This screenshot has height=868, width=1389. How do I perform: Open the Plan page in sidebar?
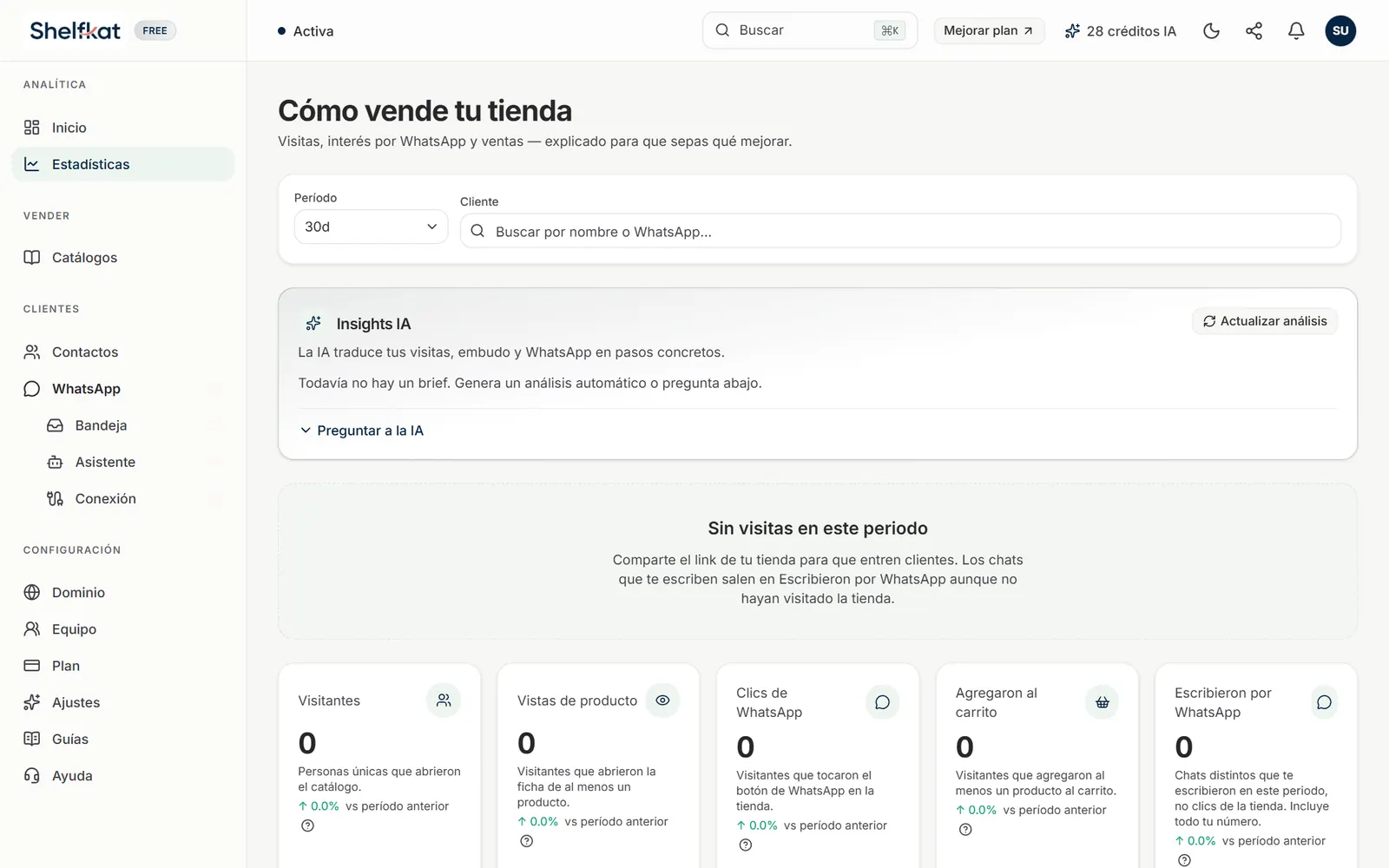coord(123,666)
